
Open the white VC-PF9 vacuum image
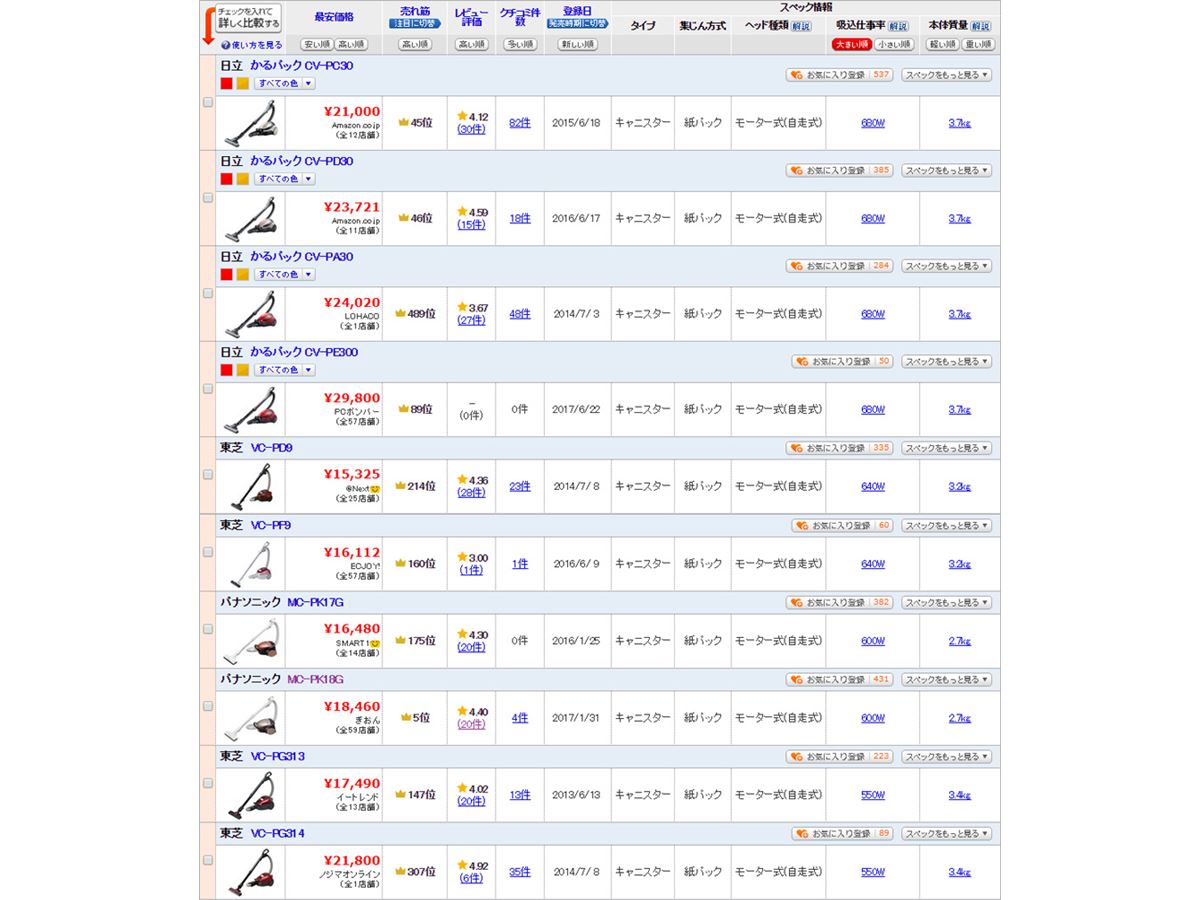[250, 564]
